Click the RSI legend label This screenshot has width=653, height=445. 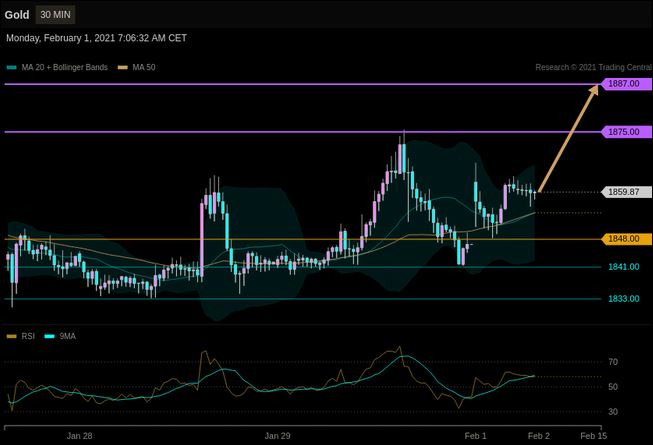pyautogui.click(x=28, y=336)
